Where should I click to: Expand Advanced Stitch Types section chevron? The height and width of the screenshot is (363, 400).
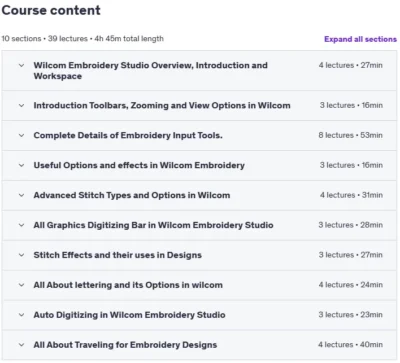point(21,195)
